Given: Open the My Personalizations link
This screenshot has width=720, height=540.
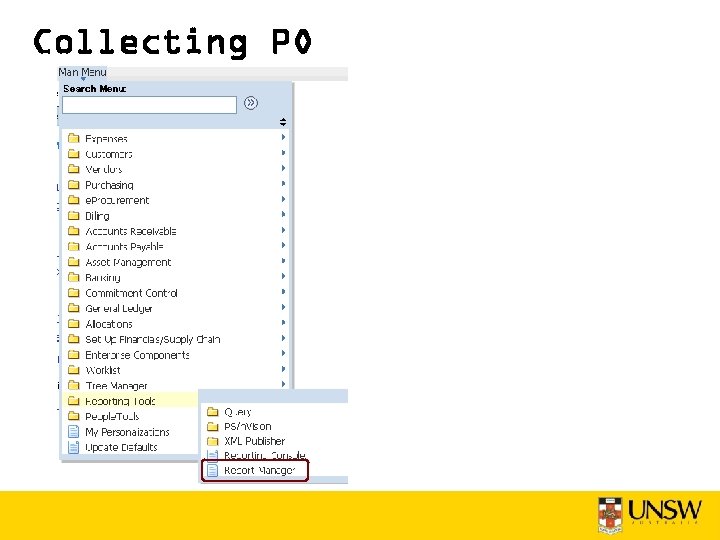Looking at the screenshot, I should point(127,432).
